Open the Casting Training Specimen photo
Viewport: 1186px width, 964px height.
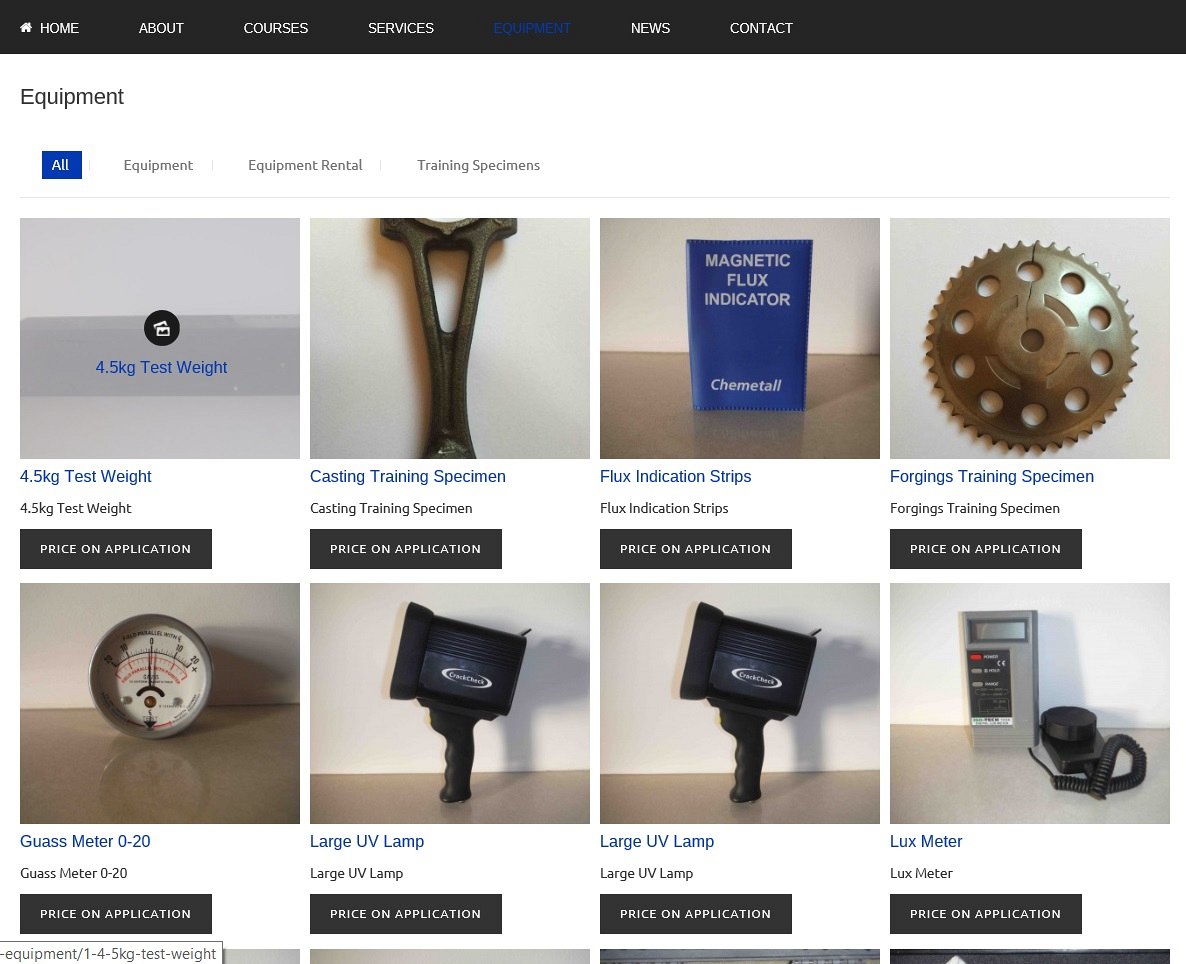click(x=450, y=338)
